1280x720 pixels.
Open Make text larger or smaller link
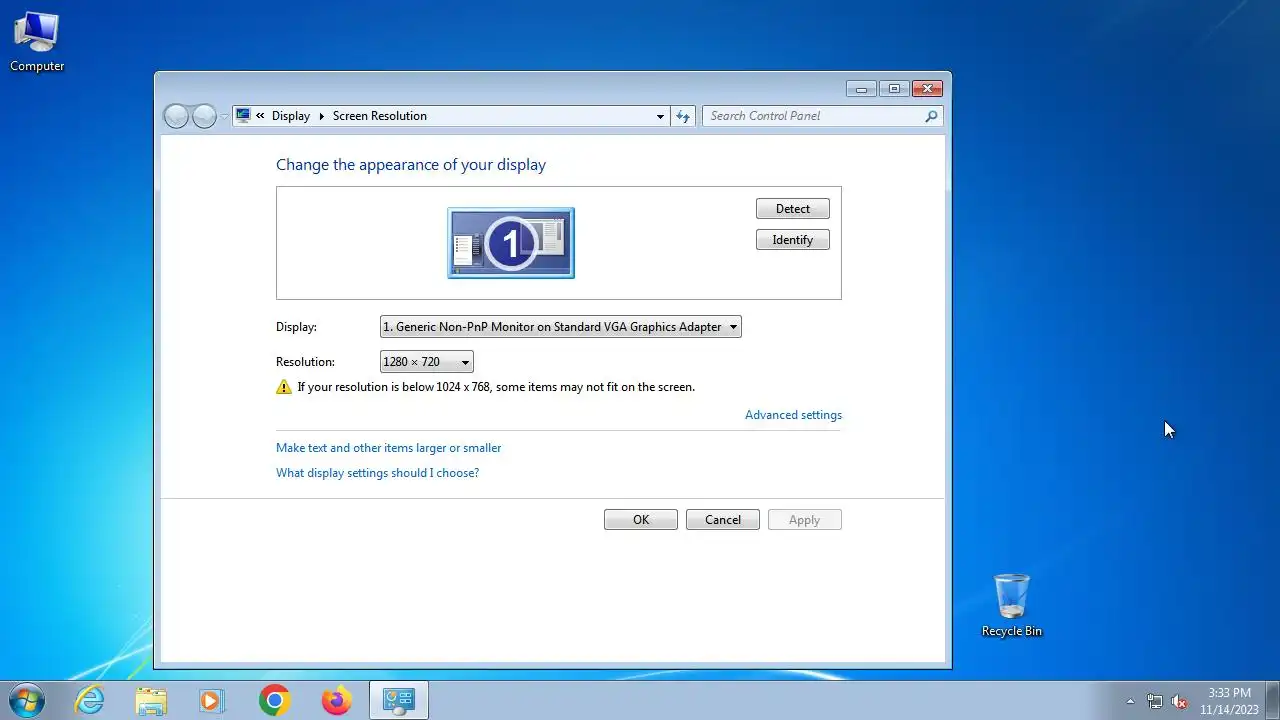pos(389,448)
